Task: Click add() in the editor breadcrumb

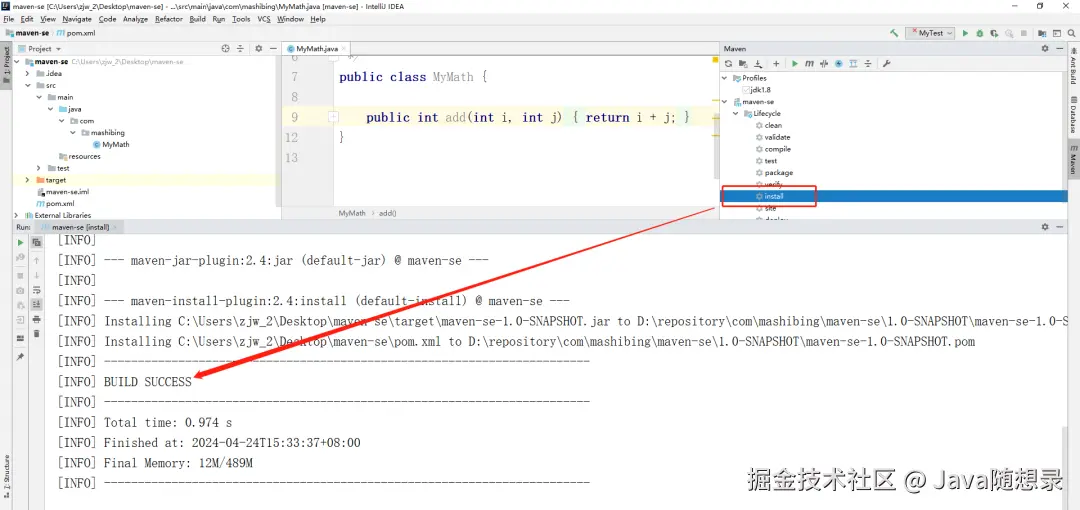Action: pos(388,214)
